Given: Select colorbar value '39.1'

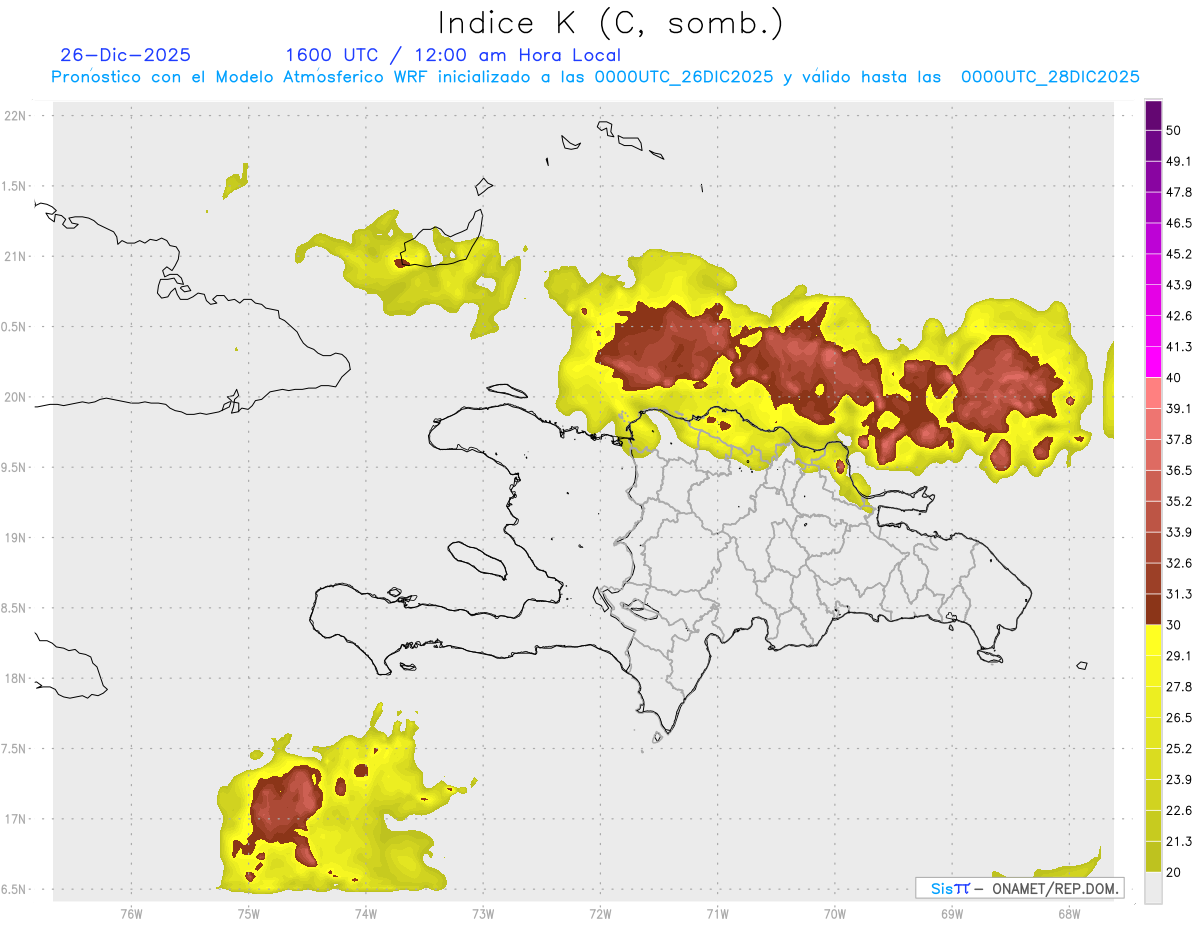Looking at the screenshot, I should point(1180,409).
